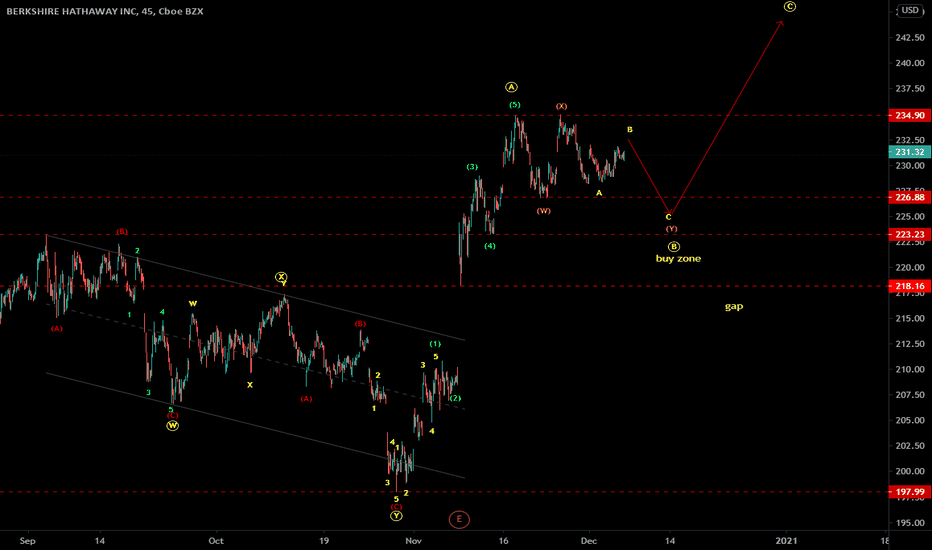This screenshot has width=932, height=550.
Task: Click the 205.00 price axis value
Action: tap(910, 420)
